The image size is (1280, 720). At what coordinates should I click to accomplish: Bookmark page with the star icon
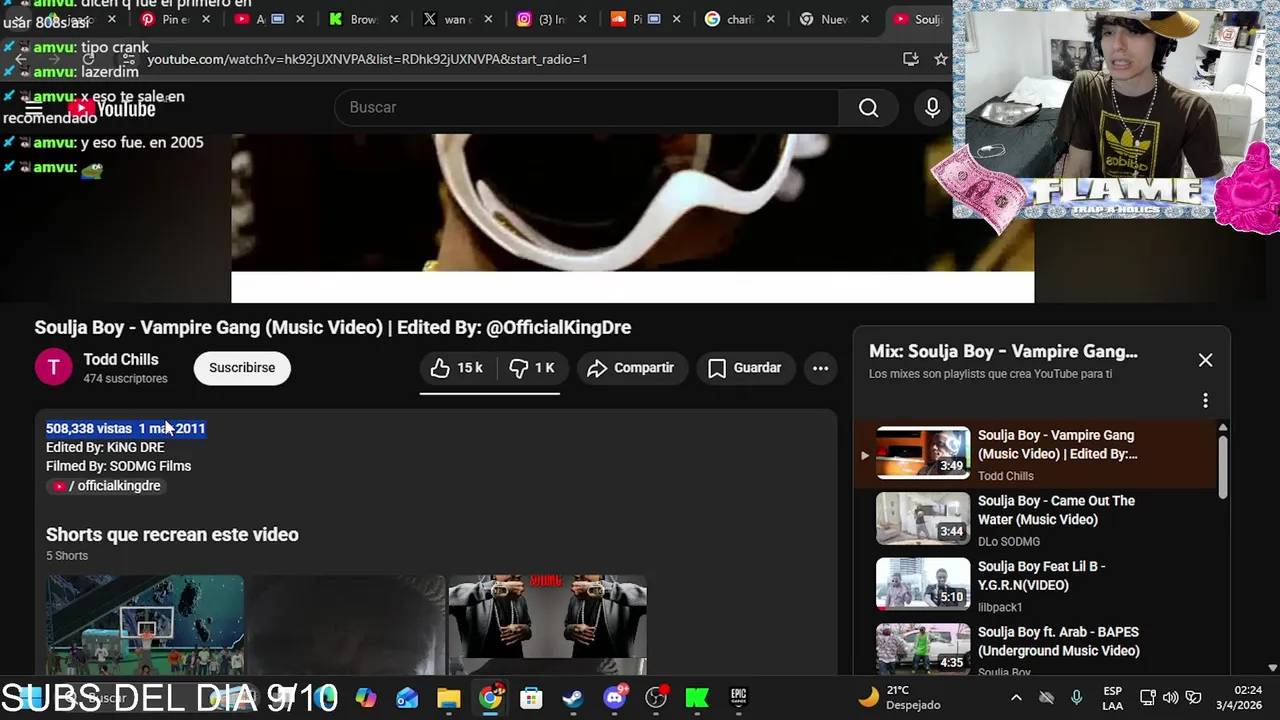(x=940, y=59)
